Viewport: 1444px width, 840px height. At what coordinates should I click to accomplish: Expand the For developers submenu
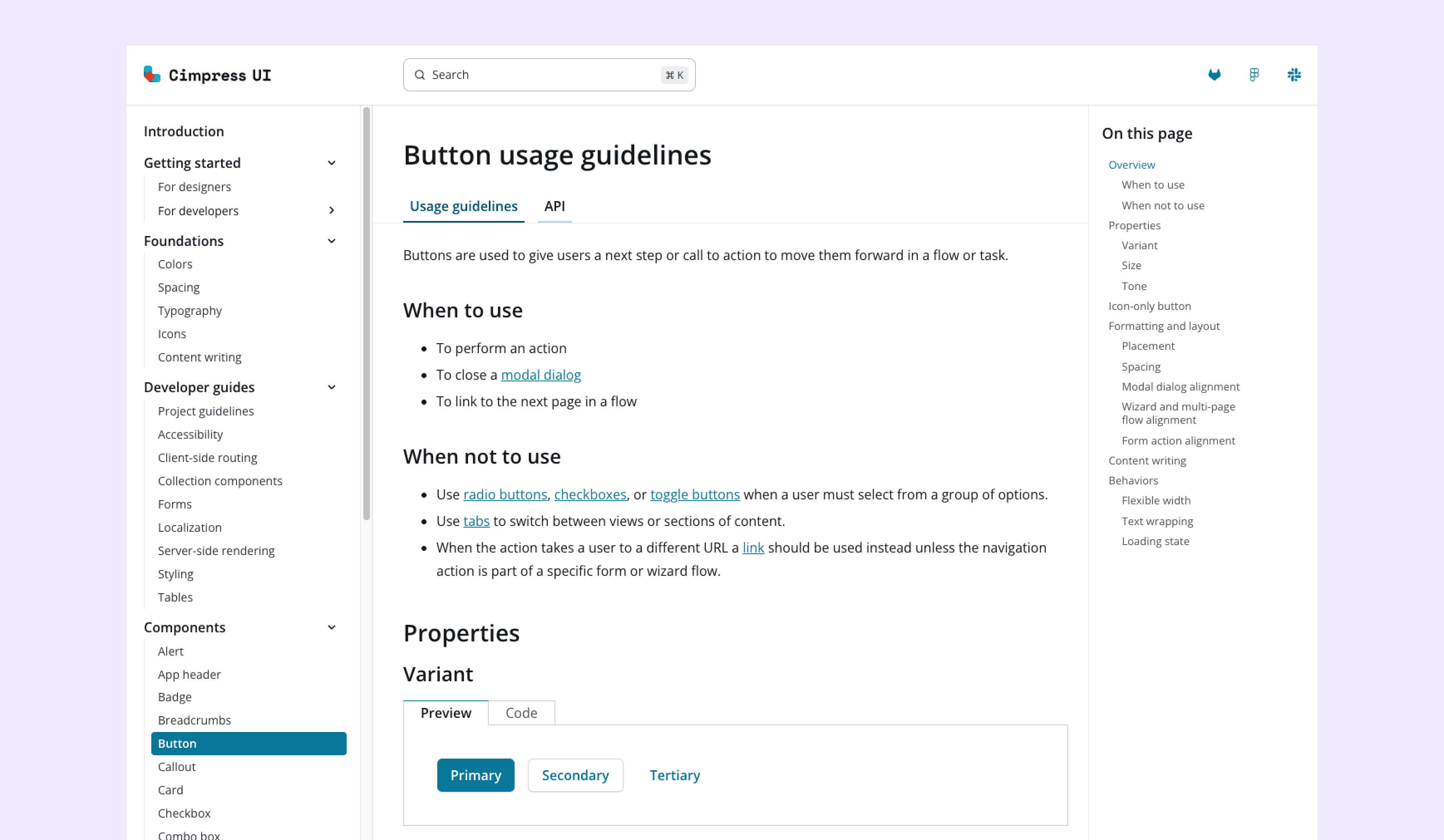point(331,211)
